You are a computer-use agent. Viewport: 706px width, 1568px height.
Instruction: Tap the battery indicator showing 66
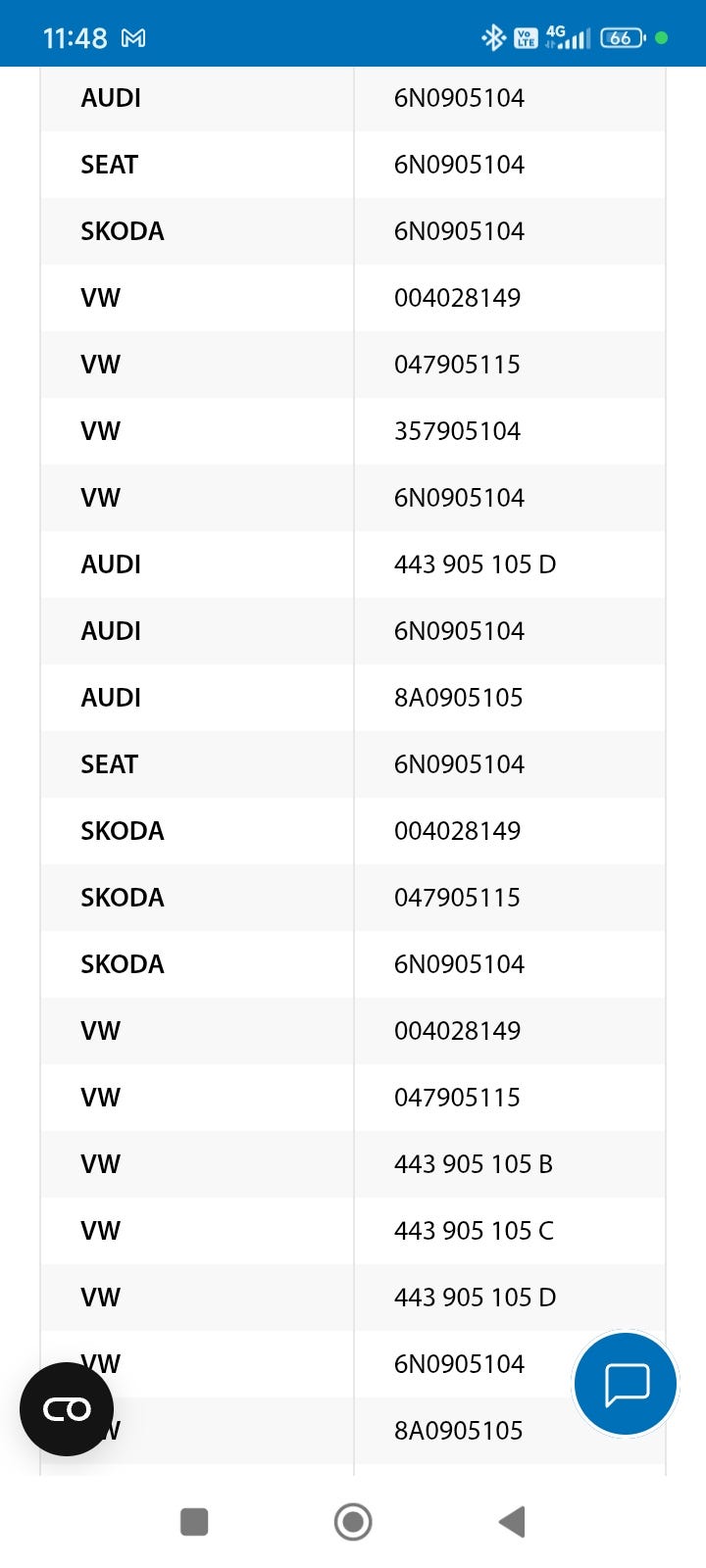pyautogui.click(x=623, y=38)
